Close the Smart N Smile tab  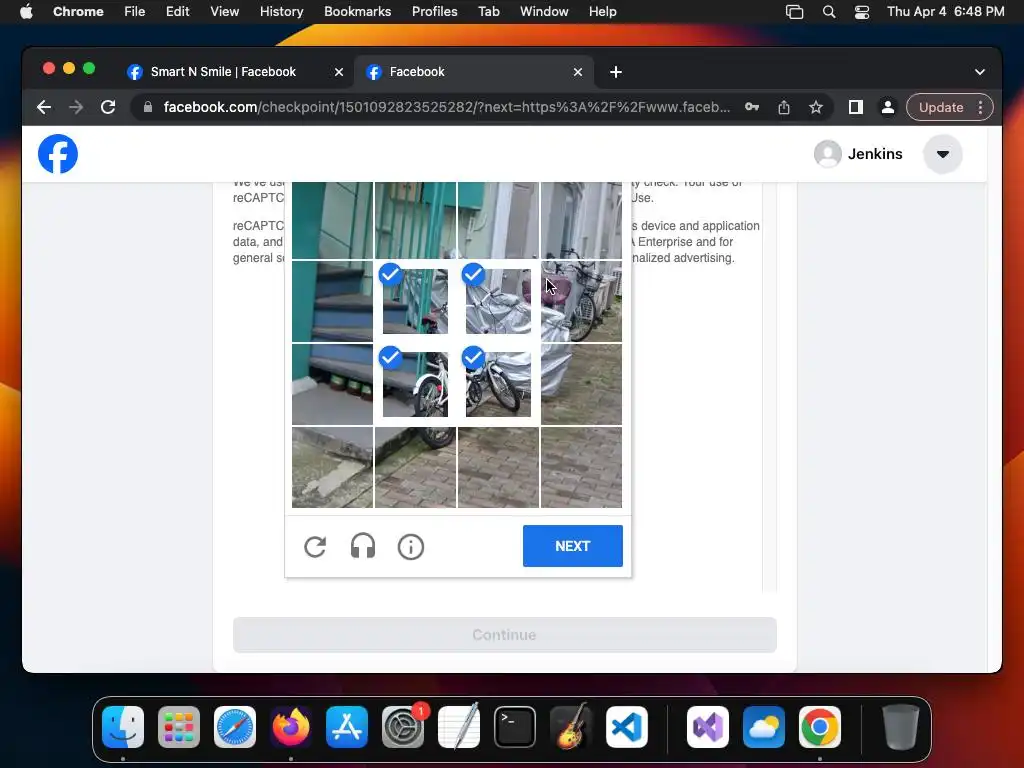click(339, 72)
